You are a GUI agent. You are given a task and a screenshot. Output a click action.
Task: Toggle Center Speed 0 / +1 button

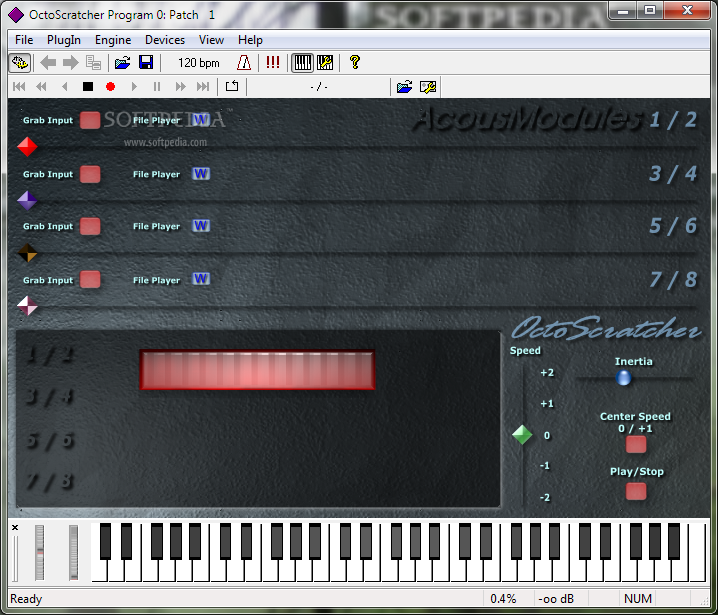[636, 445]
